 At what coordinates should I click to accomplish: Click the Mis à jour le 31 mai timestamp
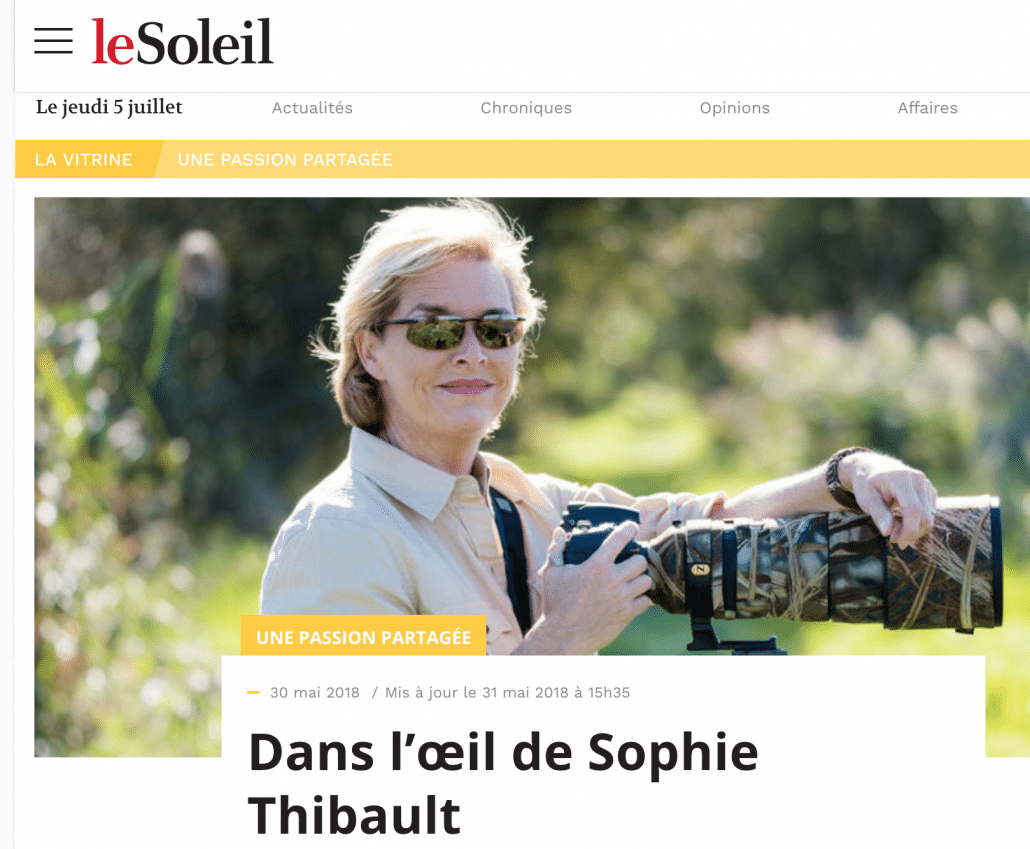[x=507, y=693]
